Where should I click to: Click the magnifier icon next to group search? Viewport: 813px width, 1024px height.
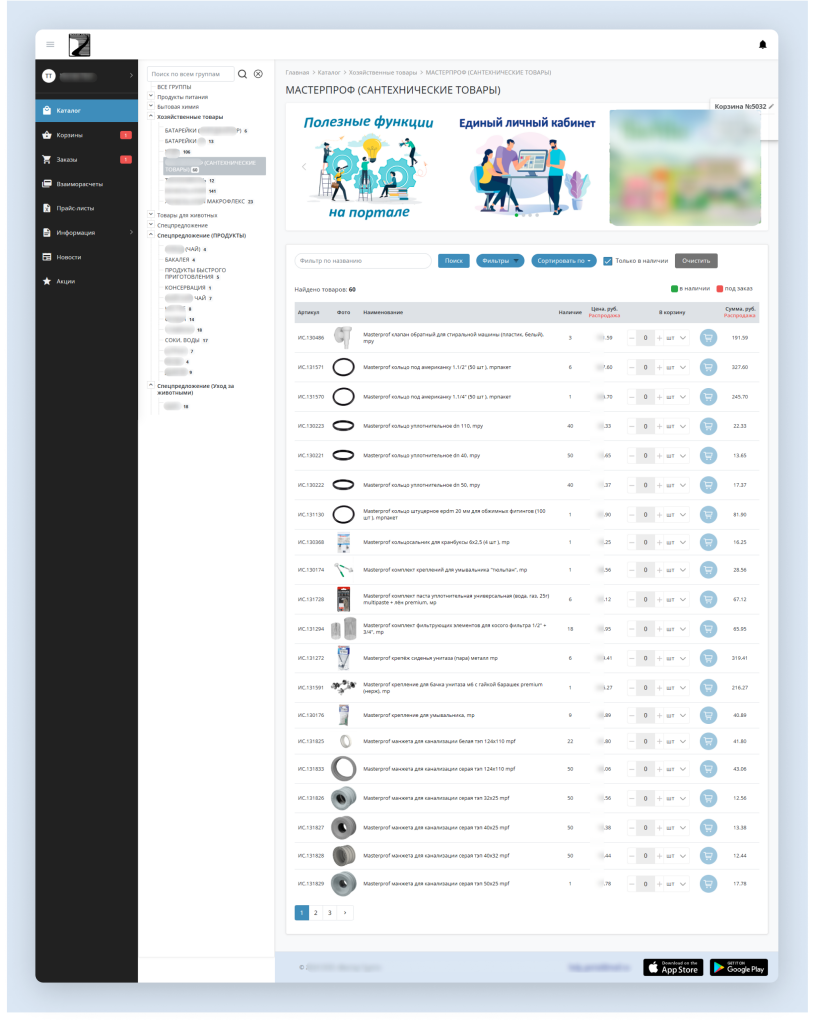[x=243, y=74]
